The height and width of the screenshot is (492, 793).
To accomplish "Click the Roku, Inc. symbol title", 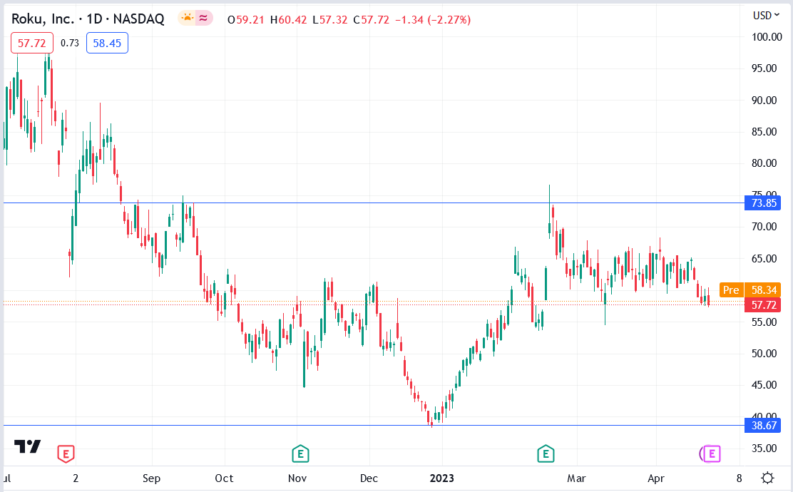I will click(88, 19).
